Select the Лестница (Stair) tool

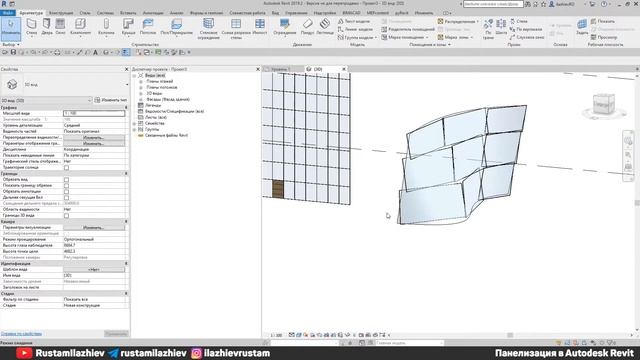click(x=324, y=27)
